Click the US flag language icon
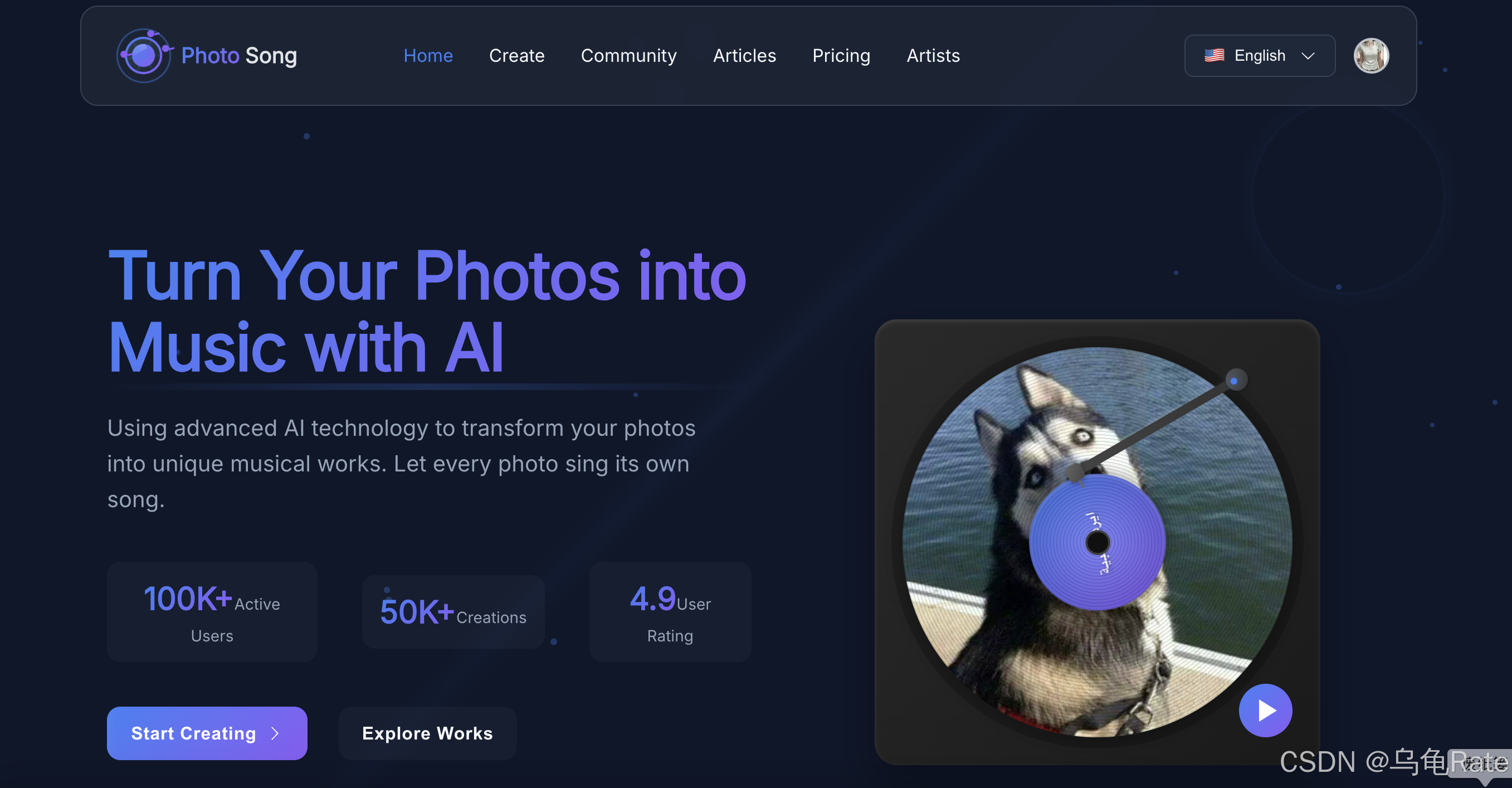Screen dimensions: 1512x788 pyautogui.click(x=1214, y=56)
